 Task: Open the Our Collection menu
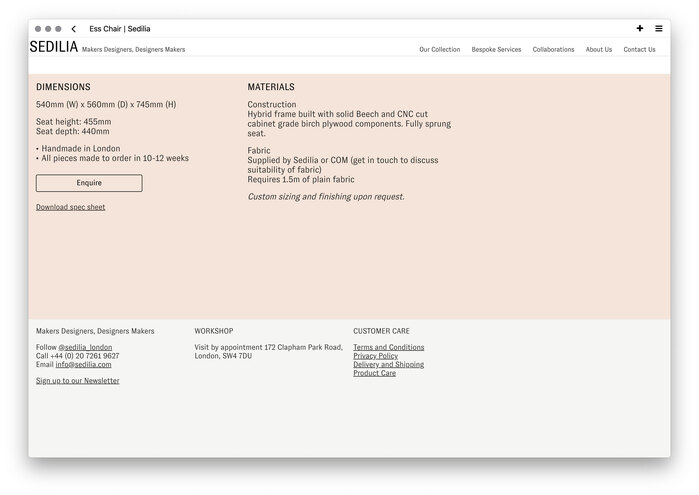click(x=440, y=50)
